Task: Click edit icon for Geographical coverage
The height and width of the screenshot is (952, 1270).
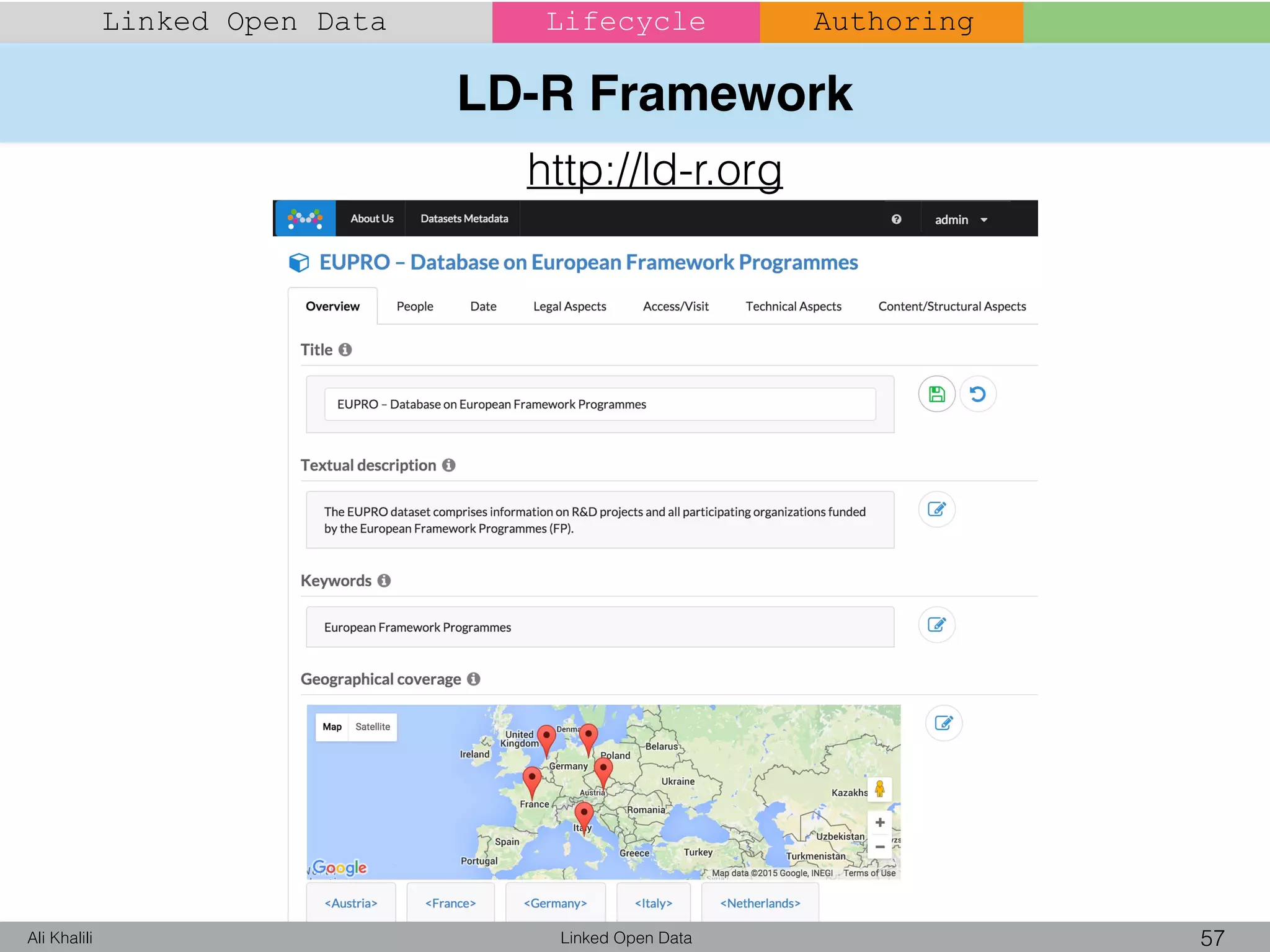Action: pos(943,723)
